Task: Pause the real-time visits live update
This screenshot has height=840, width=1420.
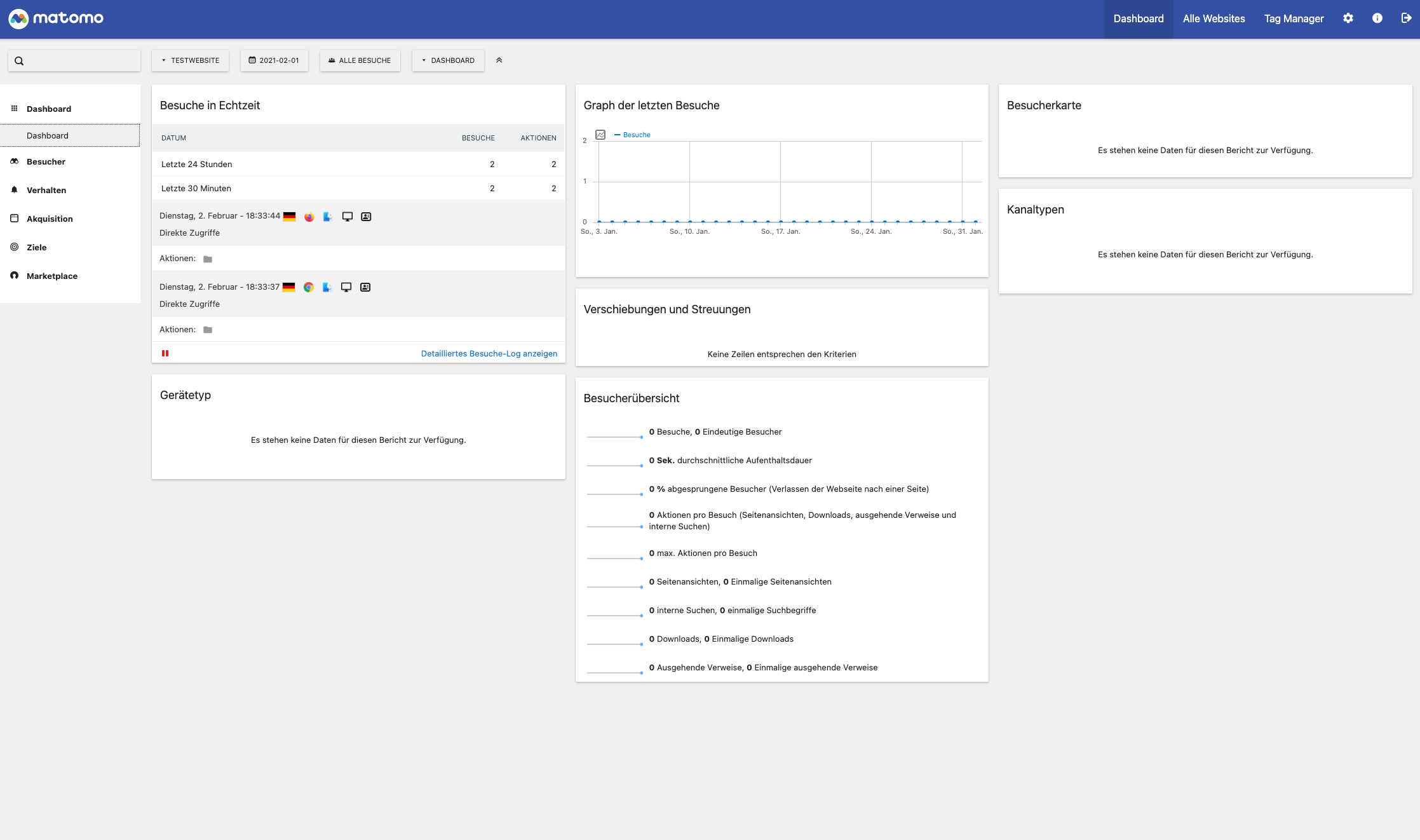Action: tap(165, 353)
